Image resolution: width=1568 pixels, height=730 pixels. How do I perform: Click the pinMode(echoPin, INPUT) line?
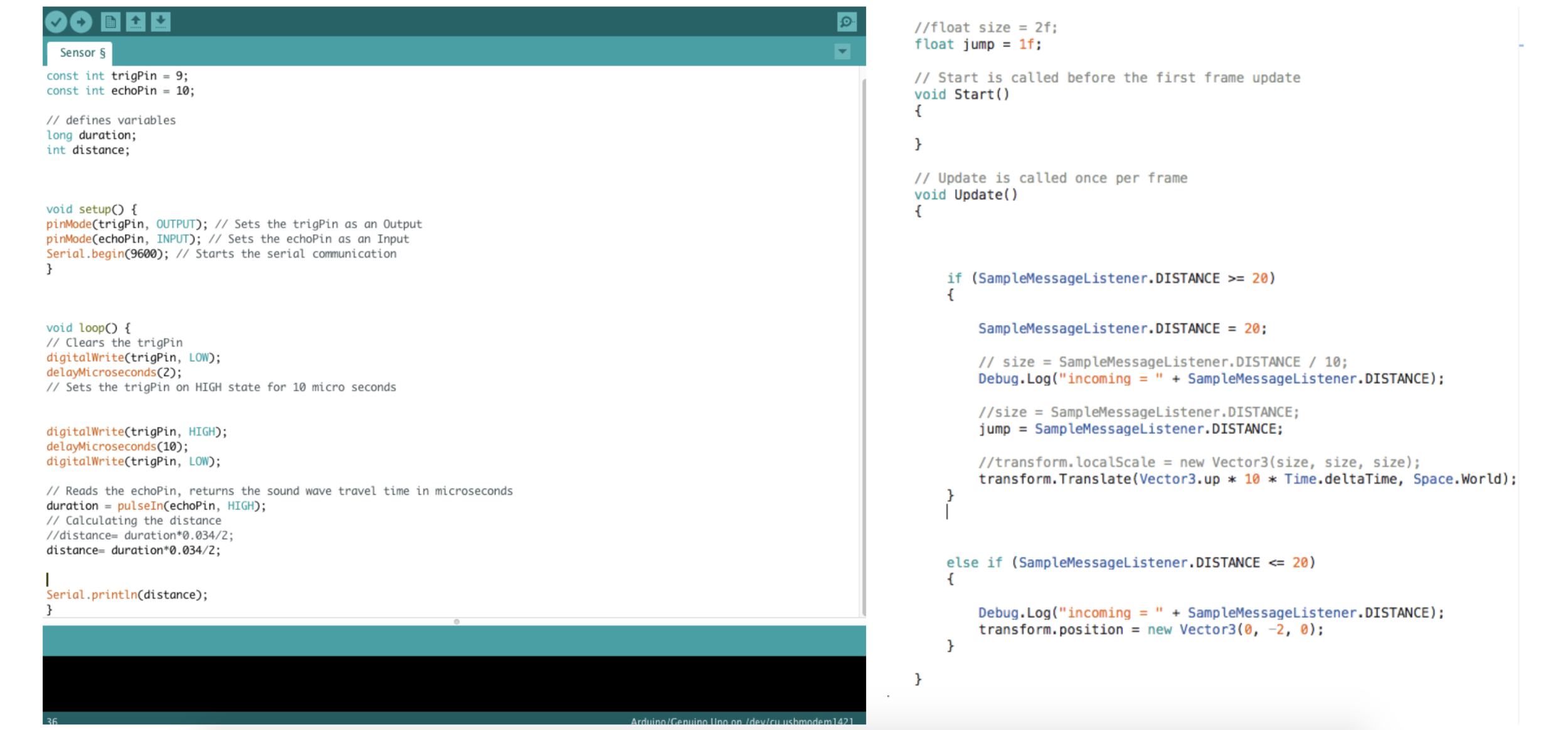click(x=228, y=240)
